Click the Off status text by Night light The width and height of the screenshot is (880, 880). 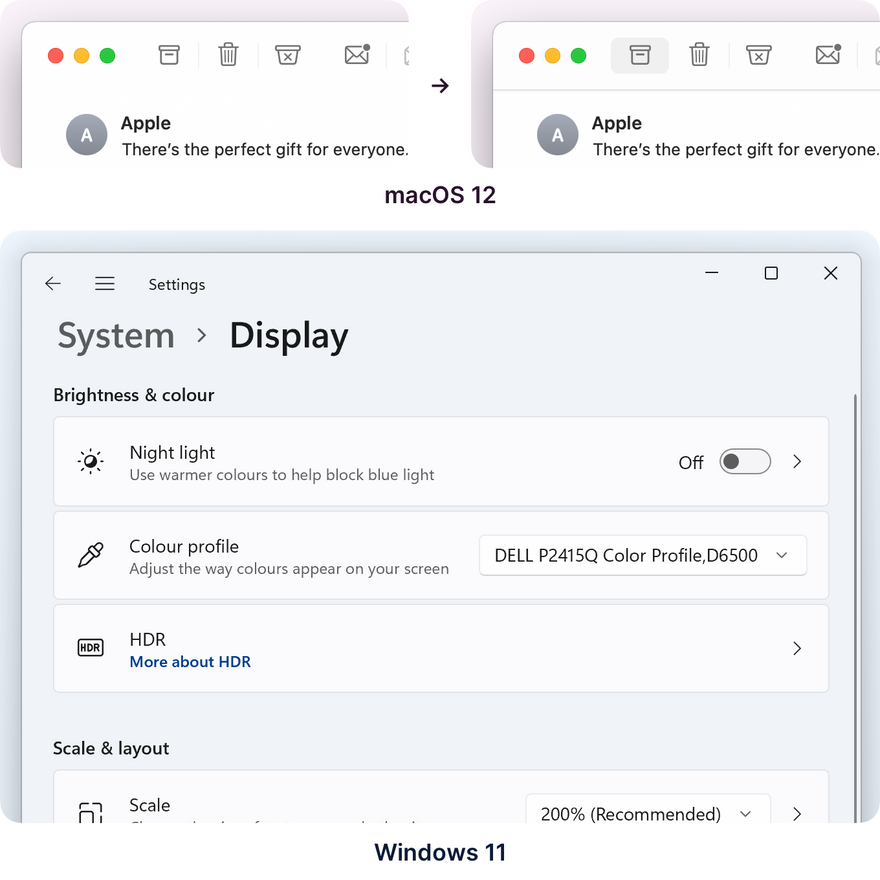pyautogui.click(x=690, y=462)
